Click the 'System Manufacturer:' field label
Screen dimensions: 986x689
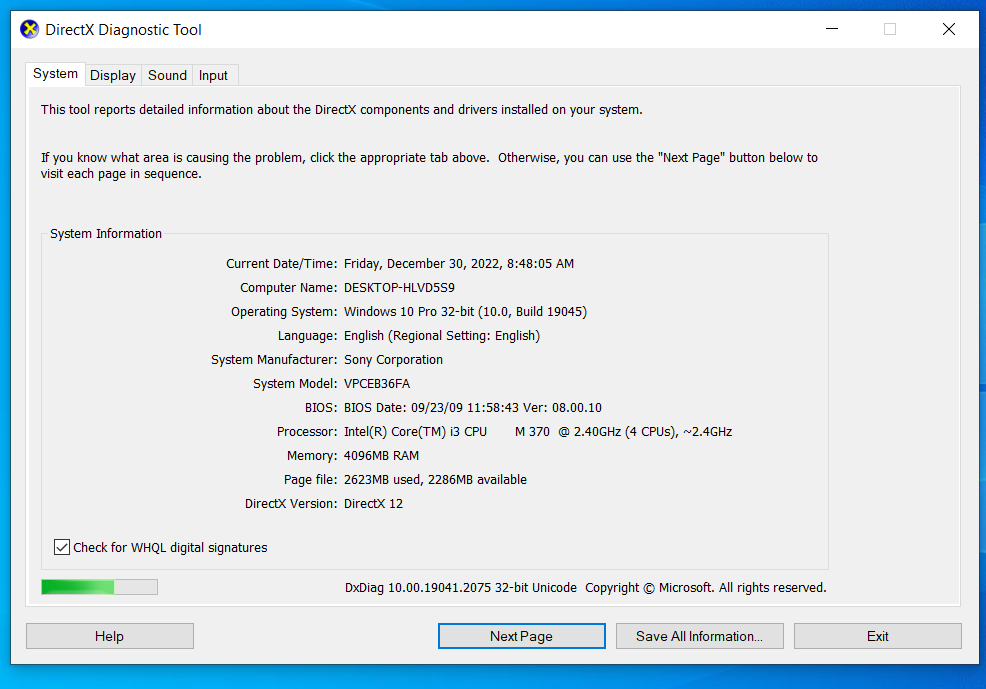click(x=274, y=360)
